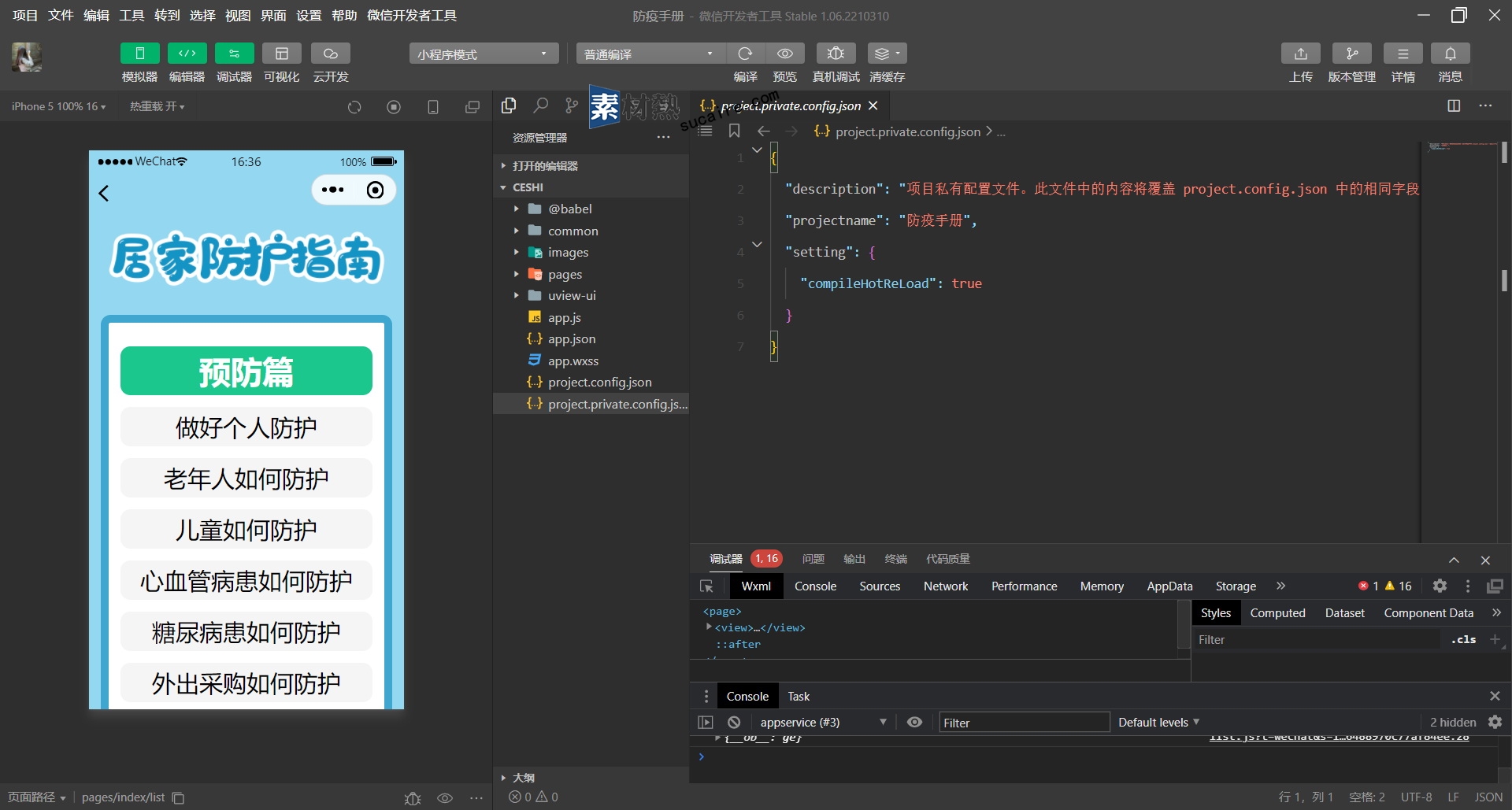The width and height of the screenshot is (1512, 810).
Task: Select the Sources devtools tab
Action: (880, 586)
